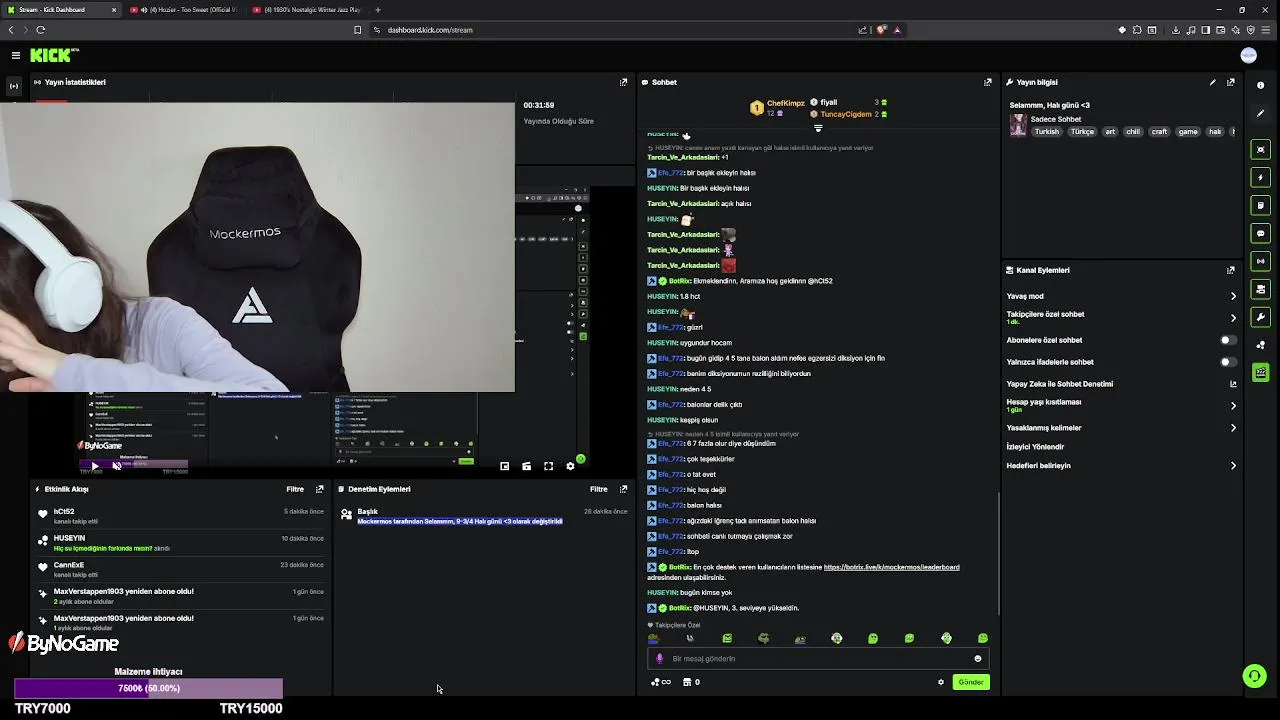Viewport: 1280px width, 720px height.
Task: Click the shop icon below chat
Action: click(x=687, y=682)
